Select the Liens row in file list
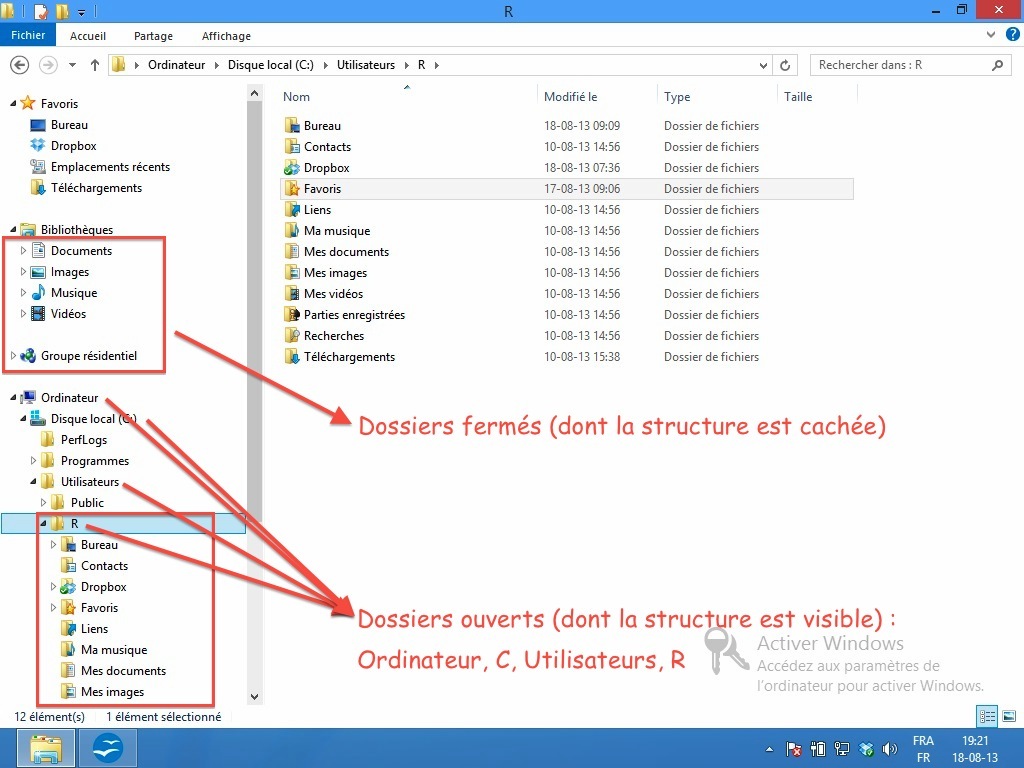Image resolution: width=1024 pixels, height=768 pixels. tap(567, 210)
